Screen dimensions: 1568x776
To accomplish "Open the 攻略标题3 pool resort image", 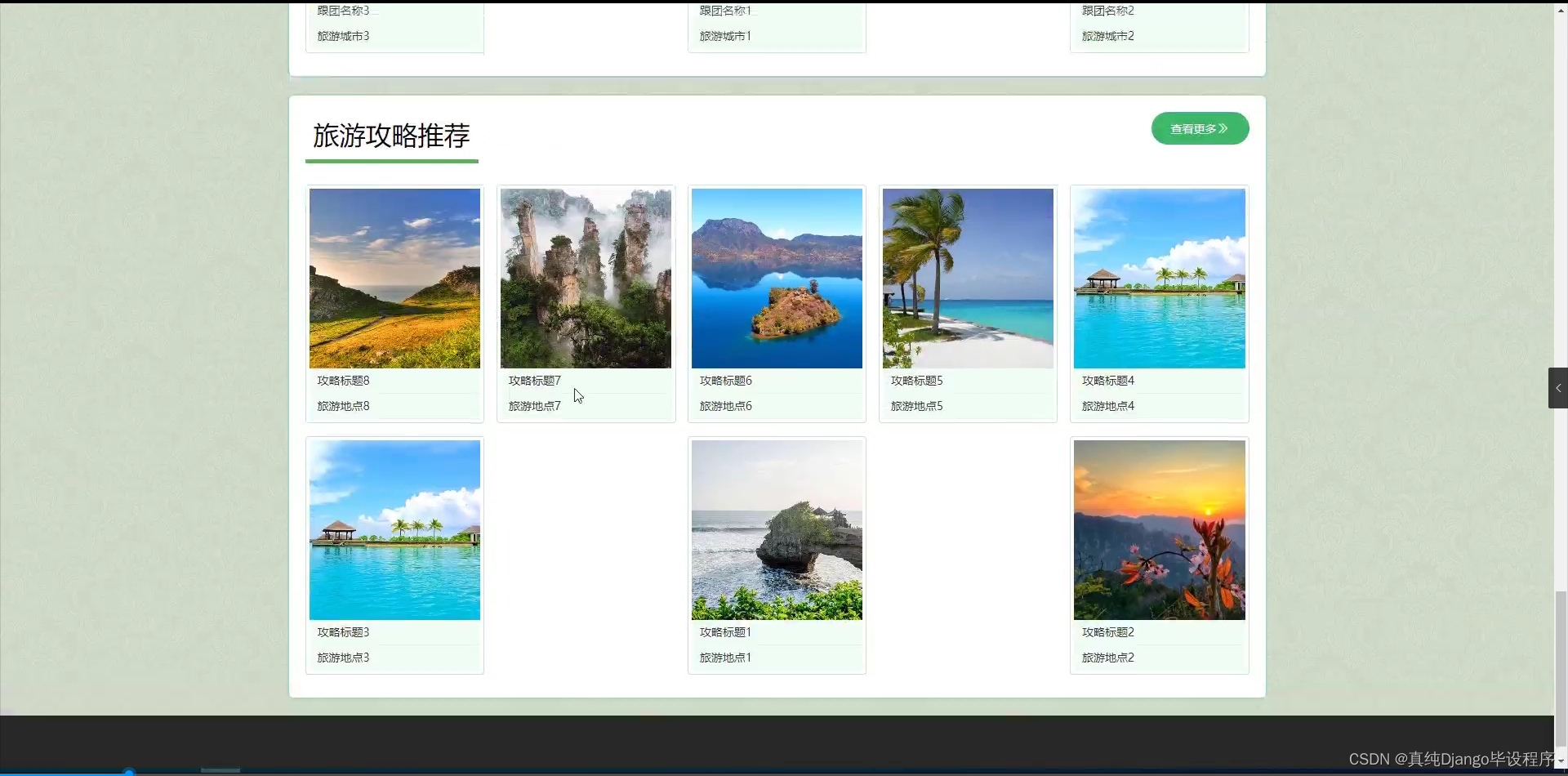I will 394,530.
